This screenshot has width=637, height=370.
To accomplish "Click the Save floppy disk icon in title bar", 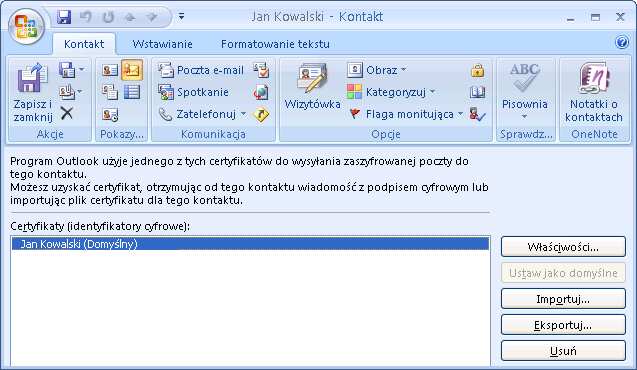I will [64, 17].
